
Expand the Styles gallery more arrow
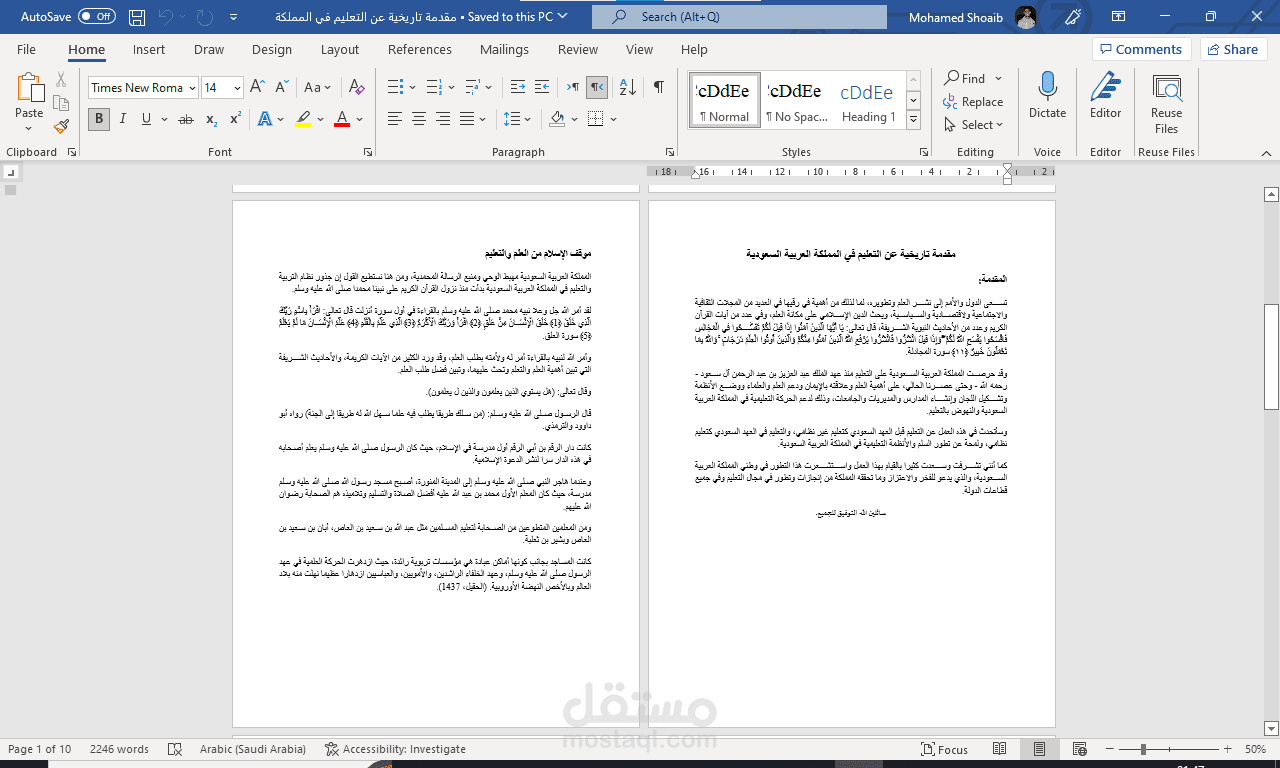click(913, 118)
